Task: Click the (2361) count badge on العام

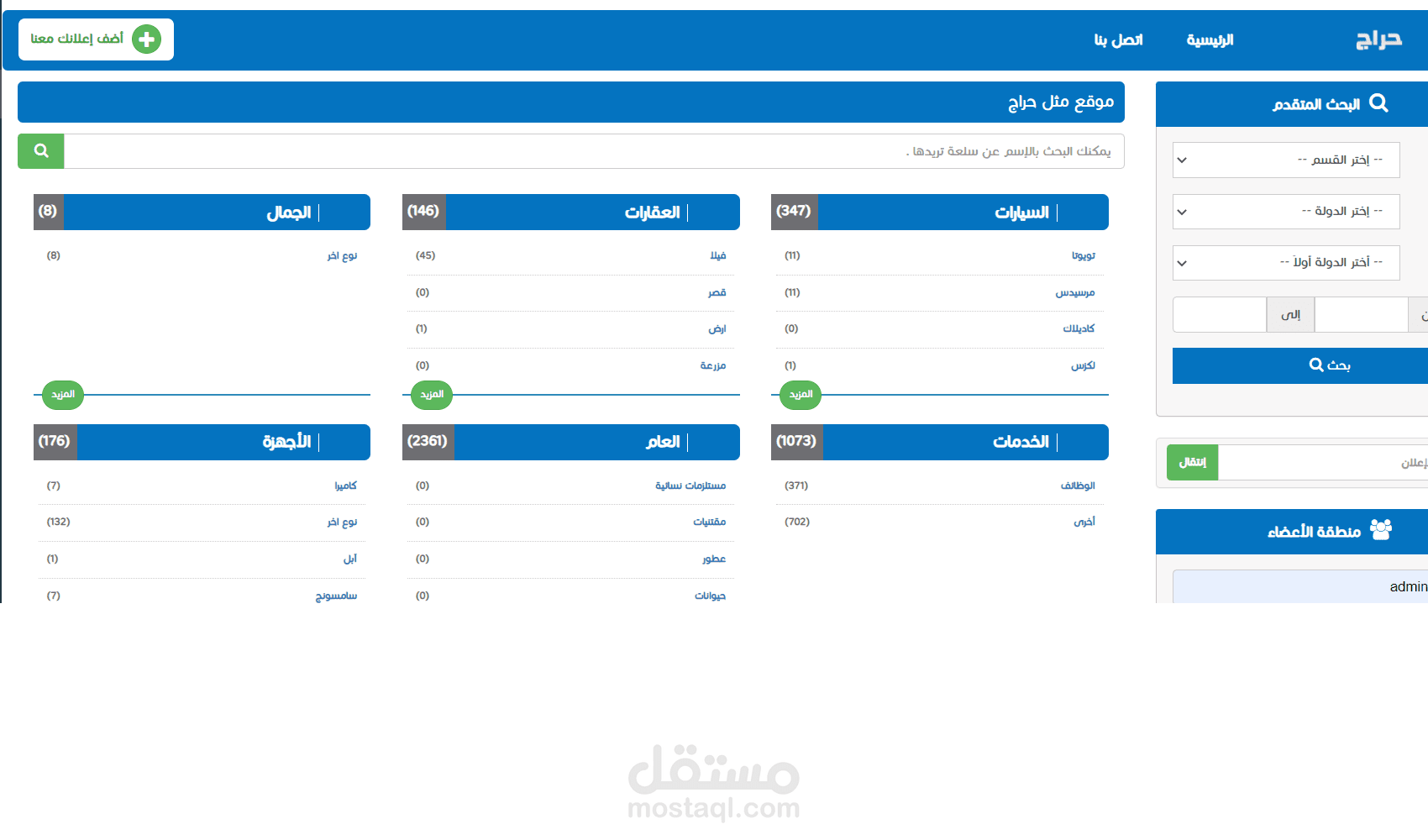Action: coord(428,442)
